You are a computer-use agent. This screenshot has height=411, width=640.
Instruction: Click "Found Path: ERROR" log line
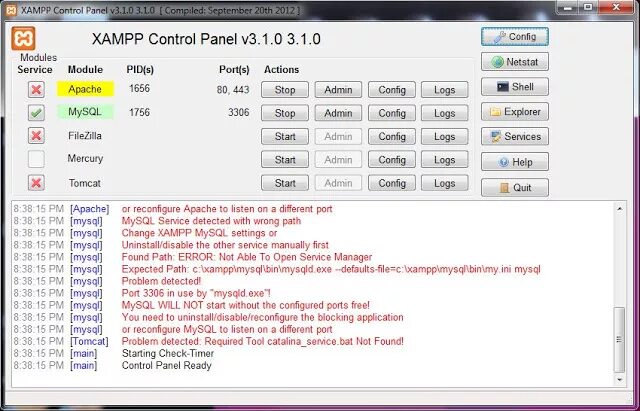247,257
